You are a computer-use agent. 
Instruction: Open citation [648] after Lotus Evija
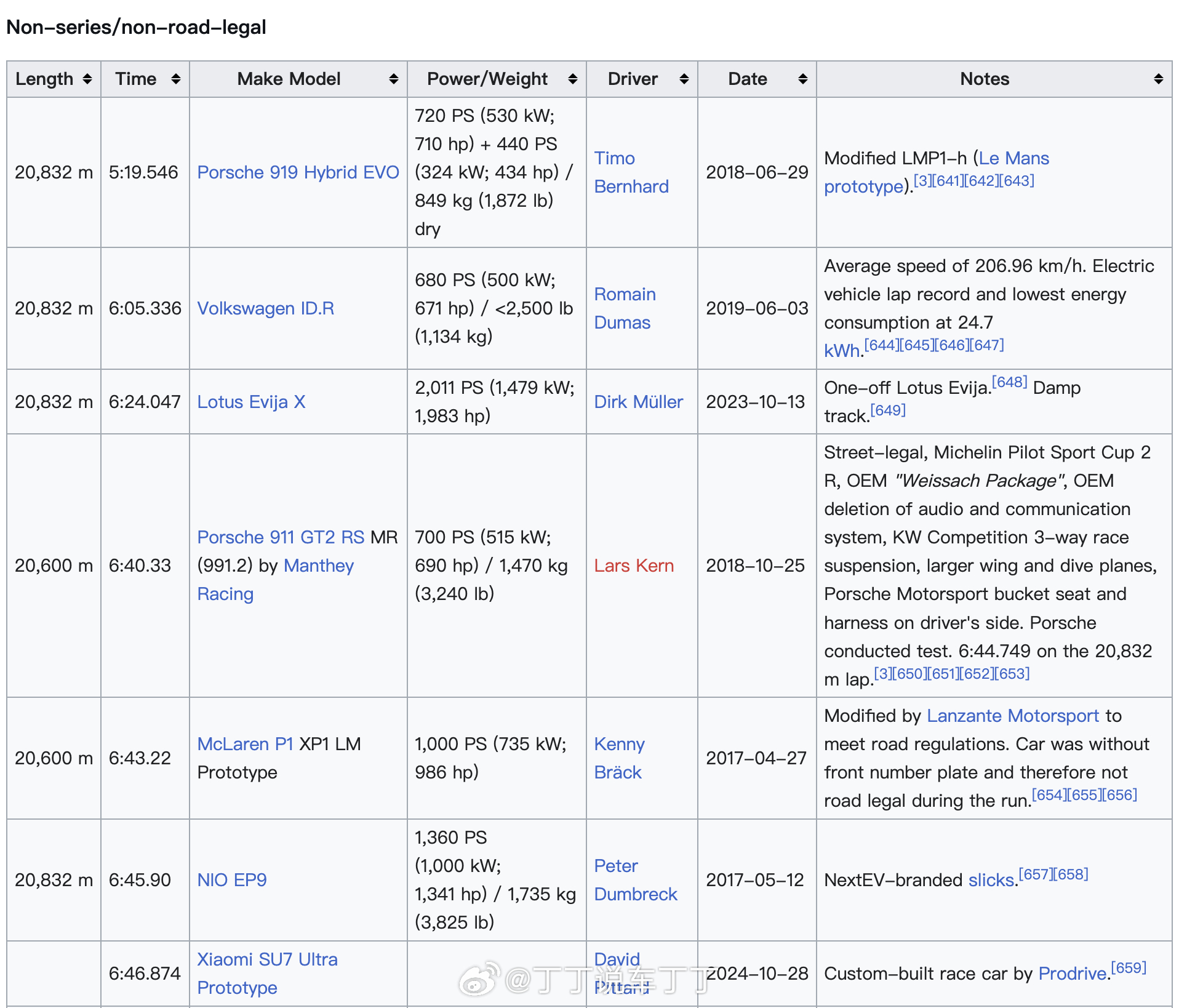(x=1010, y=382)
